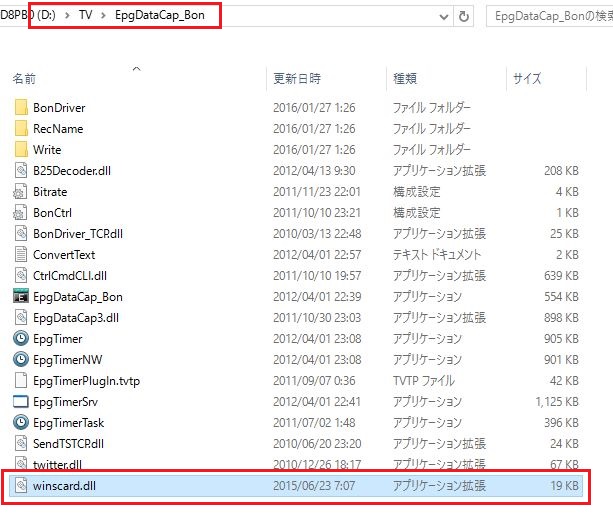This screenshot has height=516, width=613.
Task: Refresh the current folder view
Action: (464, 16)
